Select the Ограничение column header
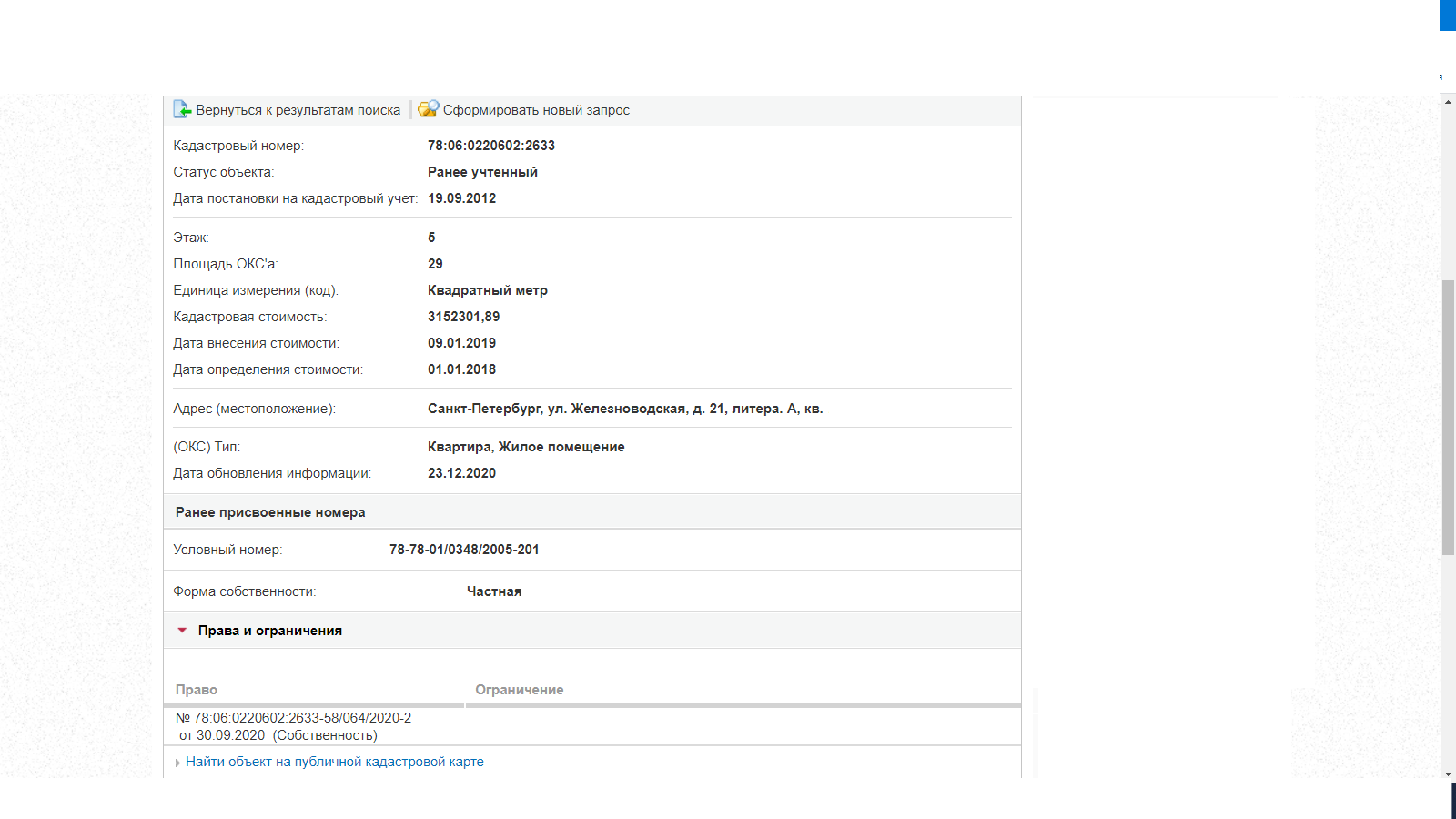This screenshot has width=1456, height=819. click(x=519, y=690)
